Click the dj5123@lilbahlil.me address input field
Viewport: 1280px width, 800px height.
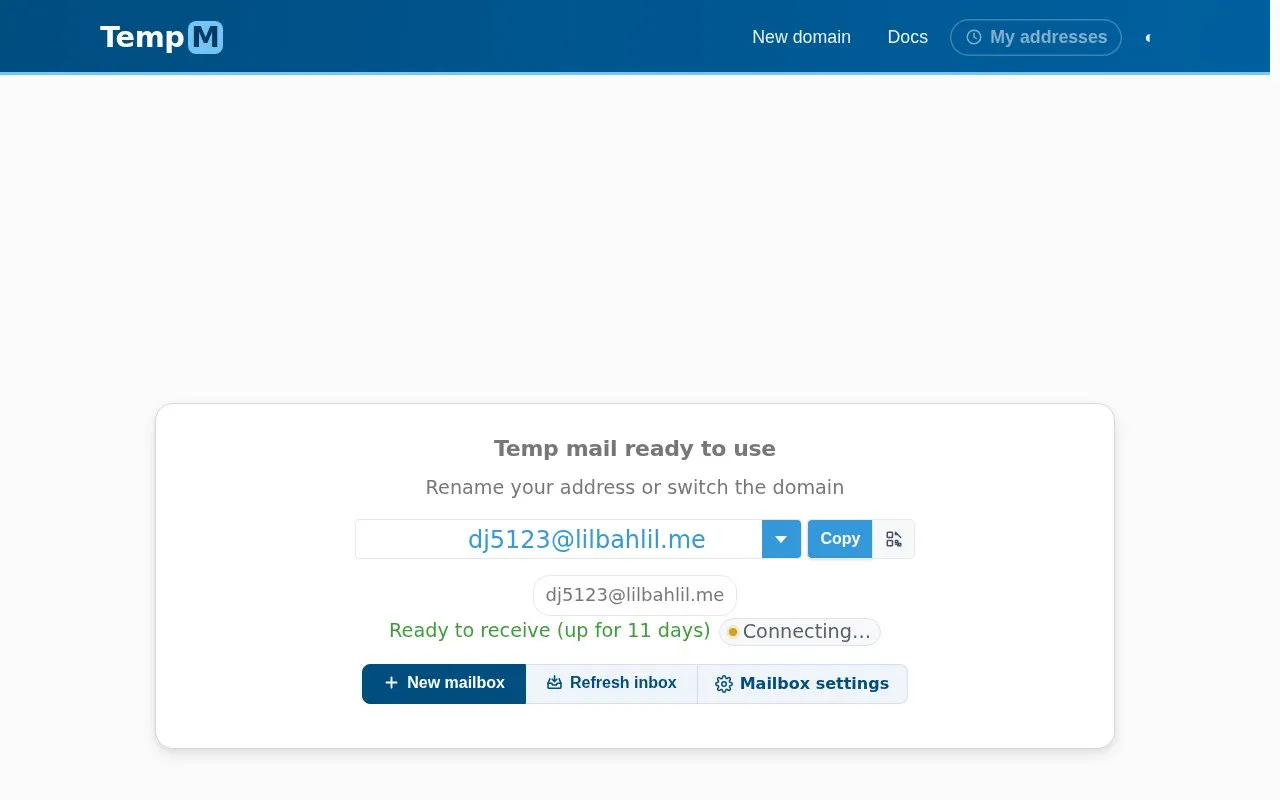point(559,539)
